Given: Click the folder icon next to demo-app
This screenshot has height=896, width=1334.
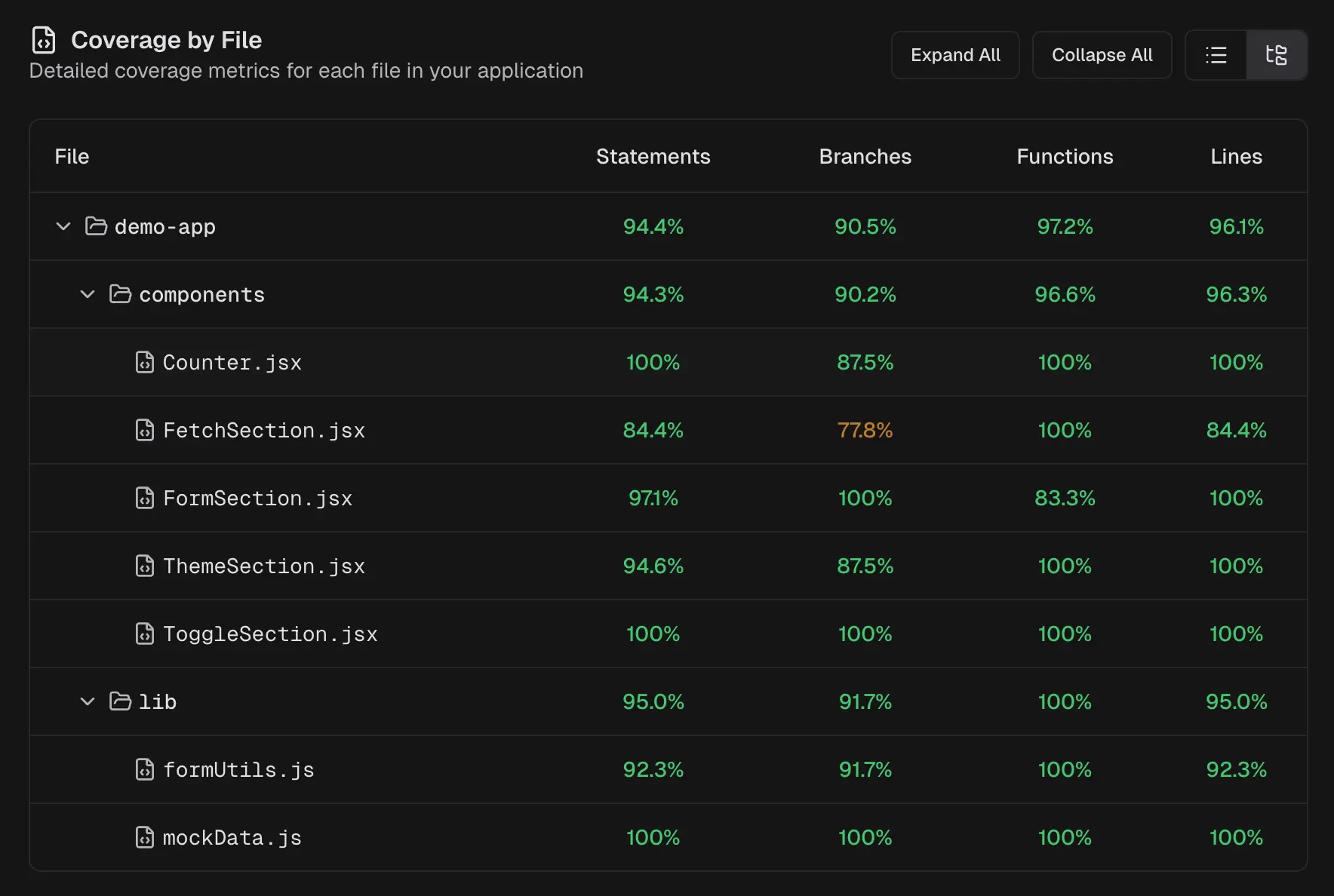Looking at the screenshot, I should (95, 226).
